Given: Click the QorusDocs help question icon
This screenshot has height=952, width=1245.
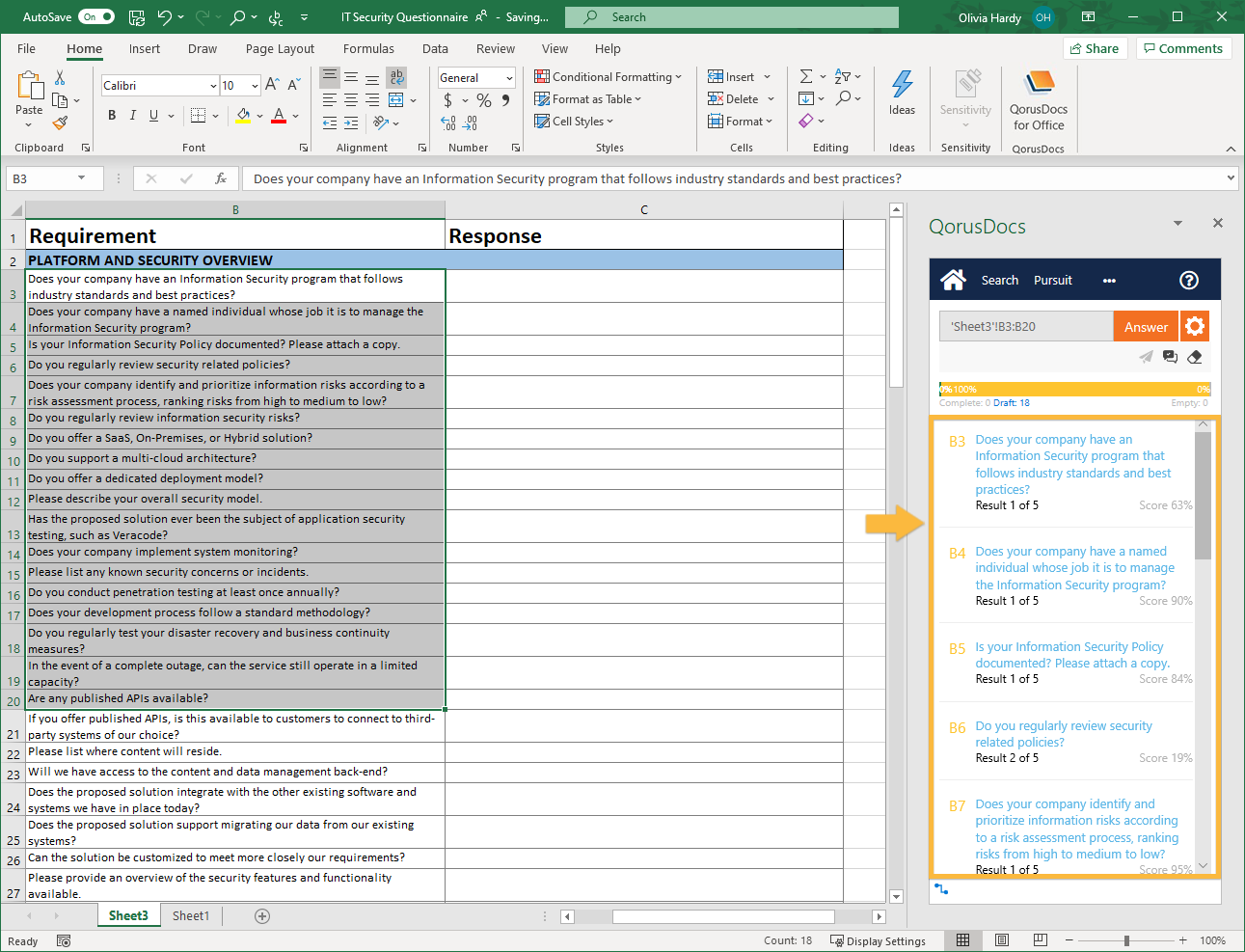Looking at the screenshot, I should [1189, 280].
